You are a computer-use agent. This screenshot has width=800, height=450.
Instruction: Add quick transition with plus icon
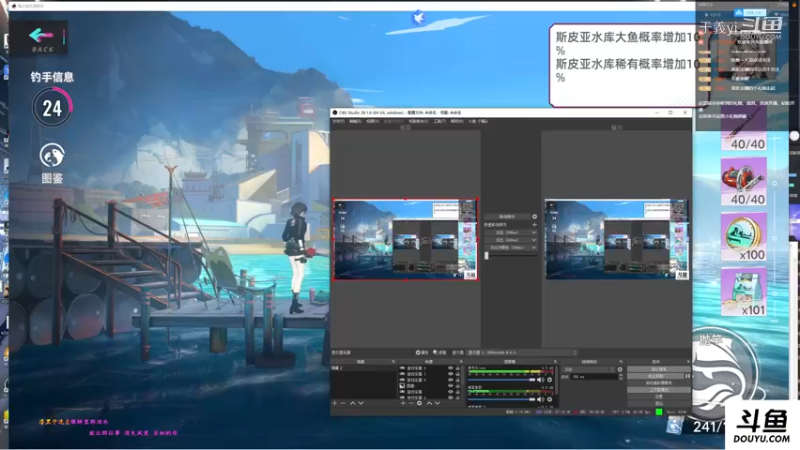tap(534, 224)
